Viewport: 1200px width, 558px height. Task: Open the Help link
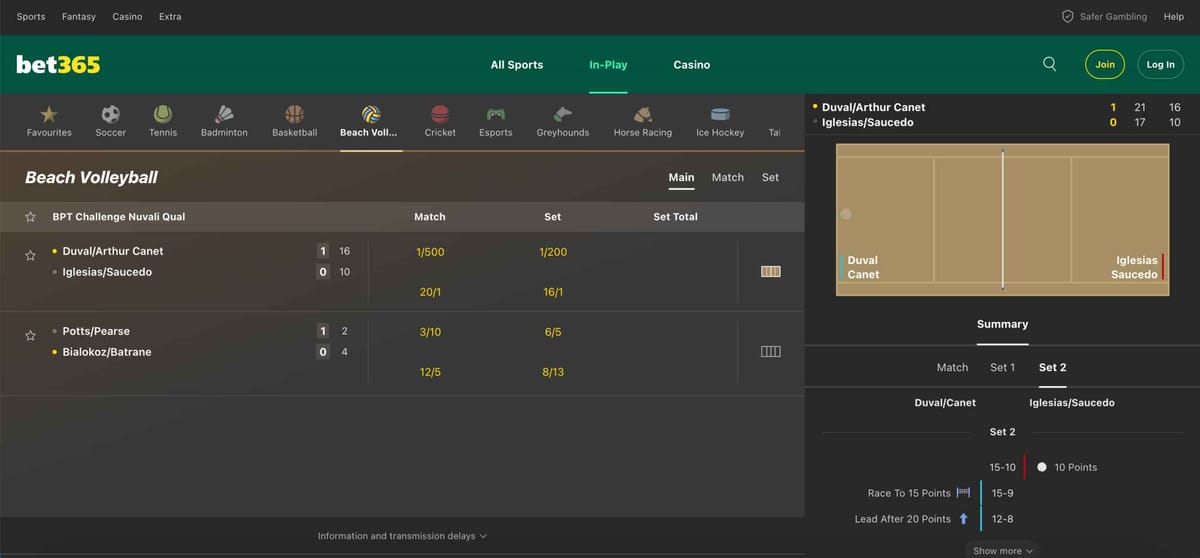point(1173,17)
